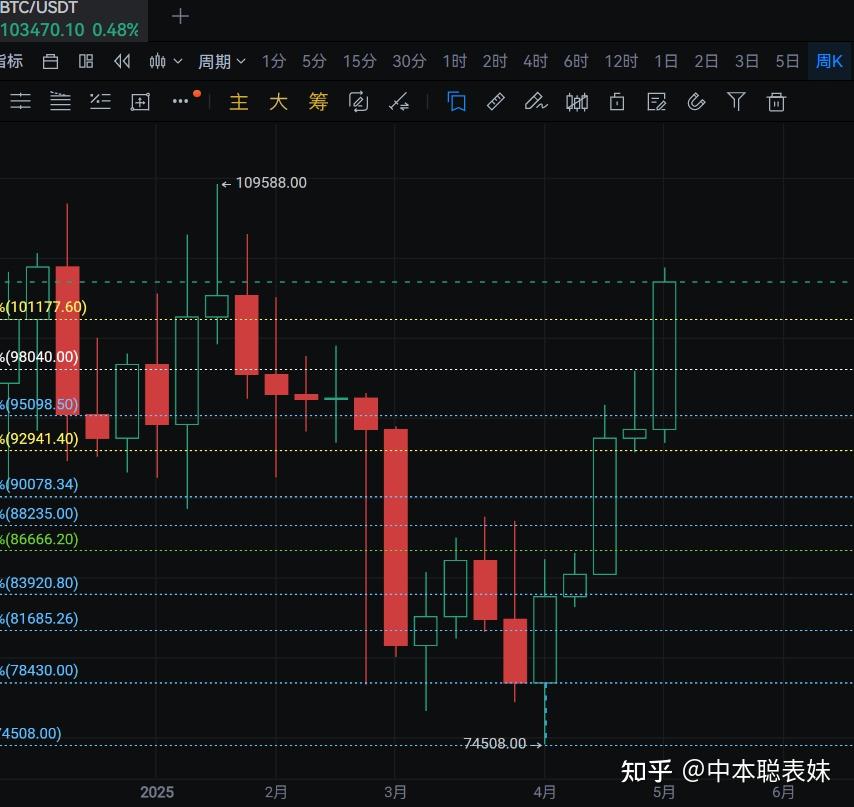Select the 5分 timeframe
854x807 pixels.
[314, 62]
